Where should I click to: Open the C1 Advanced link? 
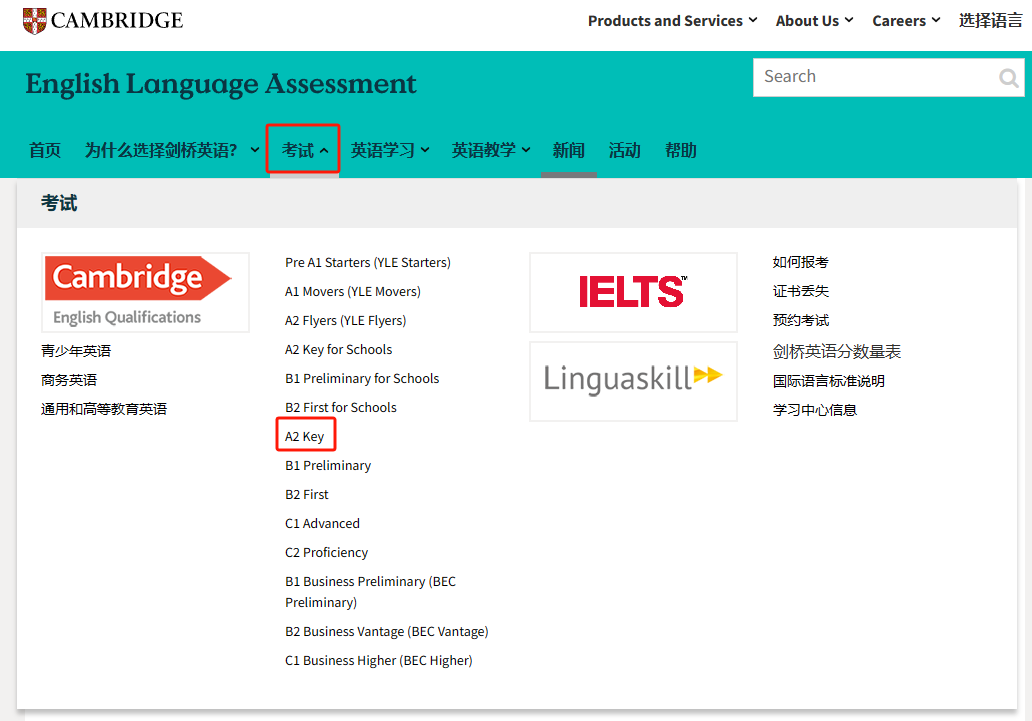coord(322,523)
